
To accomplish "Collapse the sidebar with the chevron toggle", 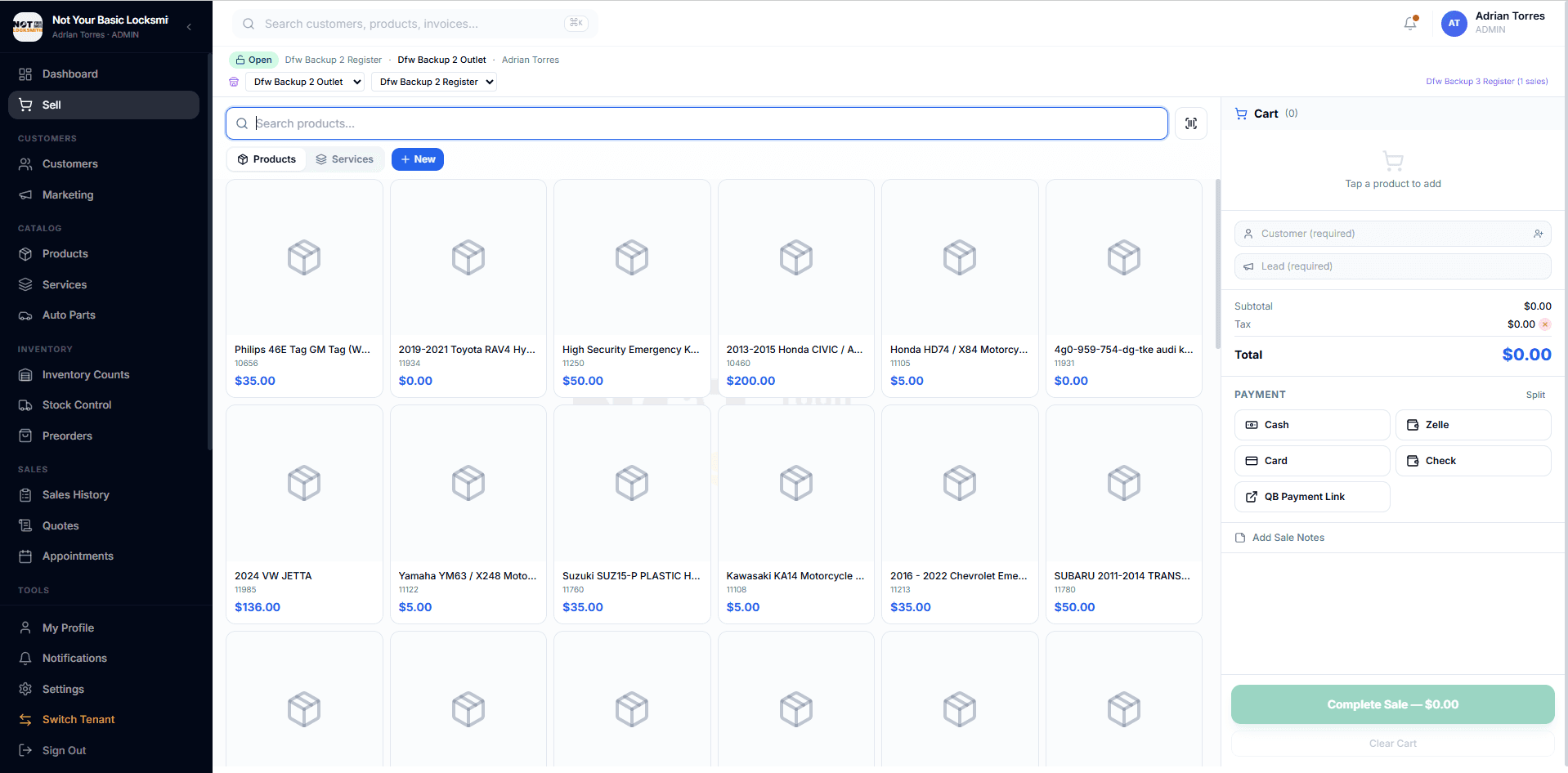I will point(189,26).
